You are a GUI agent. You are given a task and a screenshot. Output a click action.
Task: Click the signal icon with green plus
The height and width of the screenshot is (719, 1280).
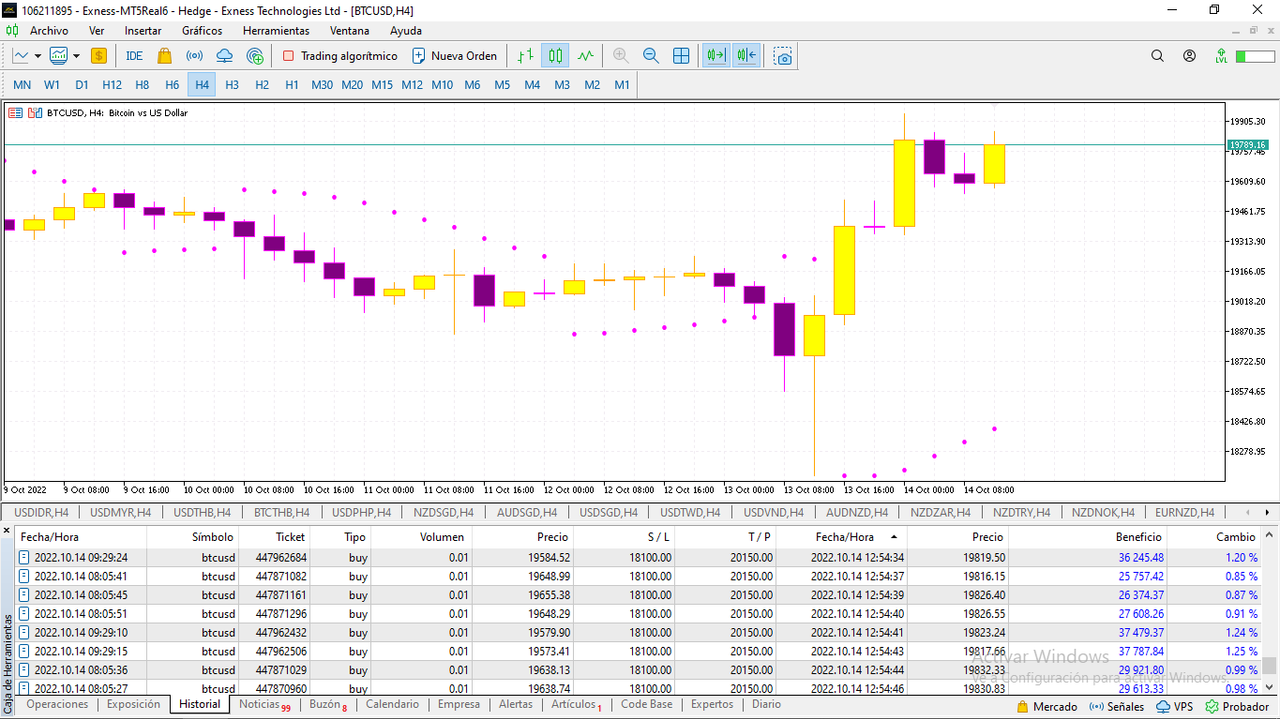coord(255,56)
